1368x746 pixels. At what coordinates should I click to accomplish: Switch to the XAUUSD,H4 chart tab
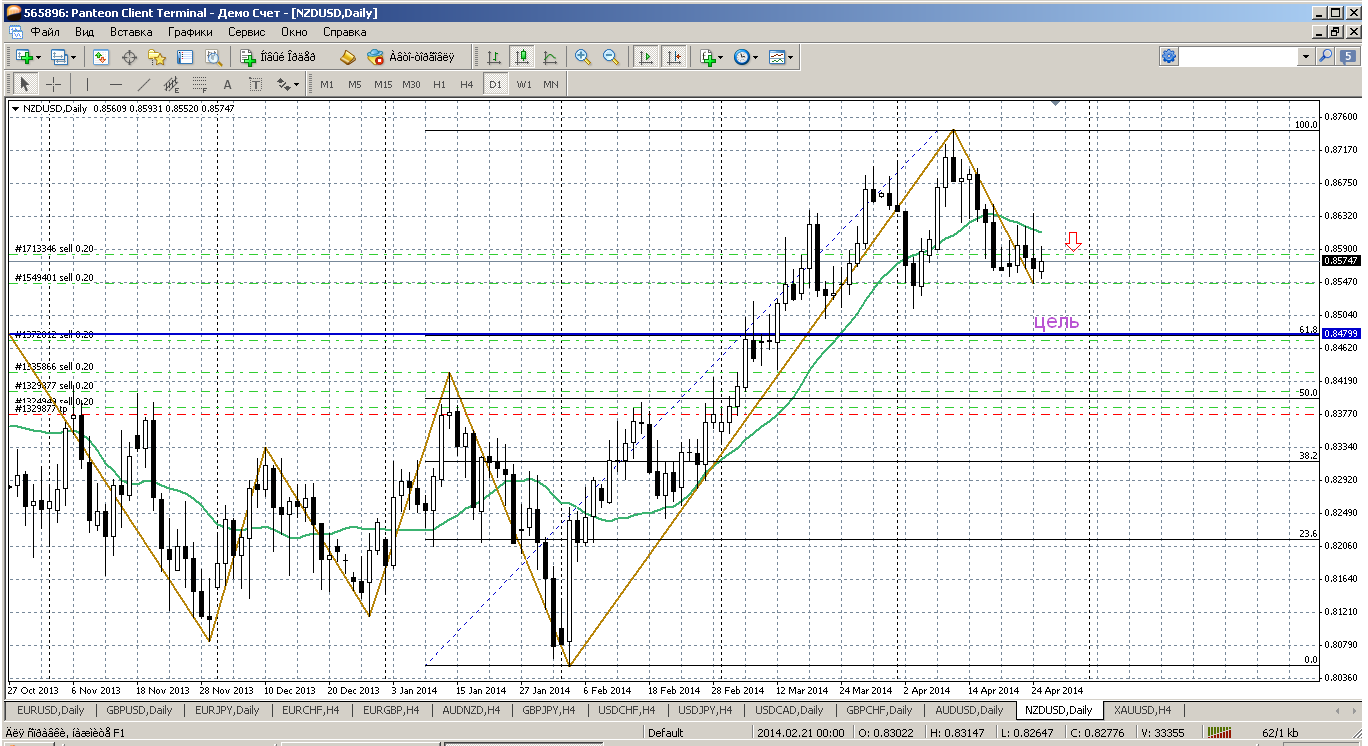tap(1143, 710)
